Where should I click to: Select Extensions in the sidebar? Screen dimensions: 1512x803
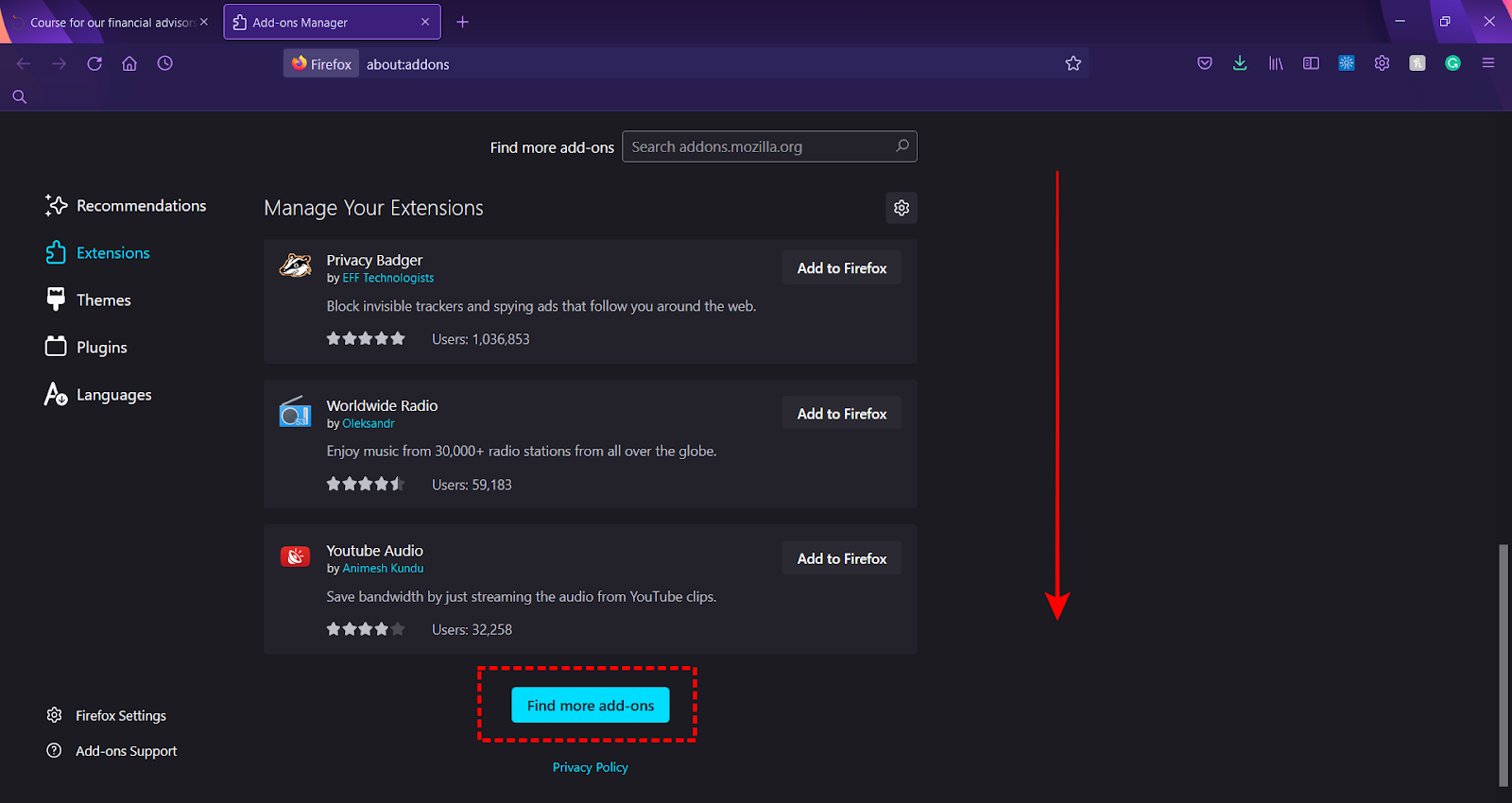pos(98,252)
